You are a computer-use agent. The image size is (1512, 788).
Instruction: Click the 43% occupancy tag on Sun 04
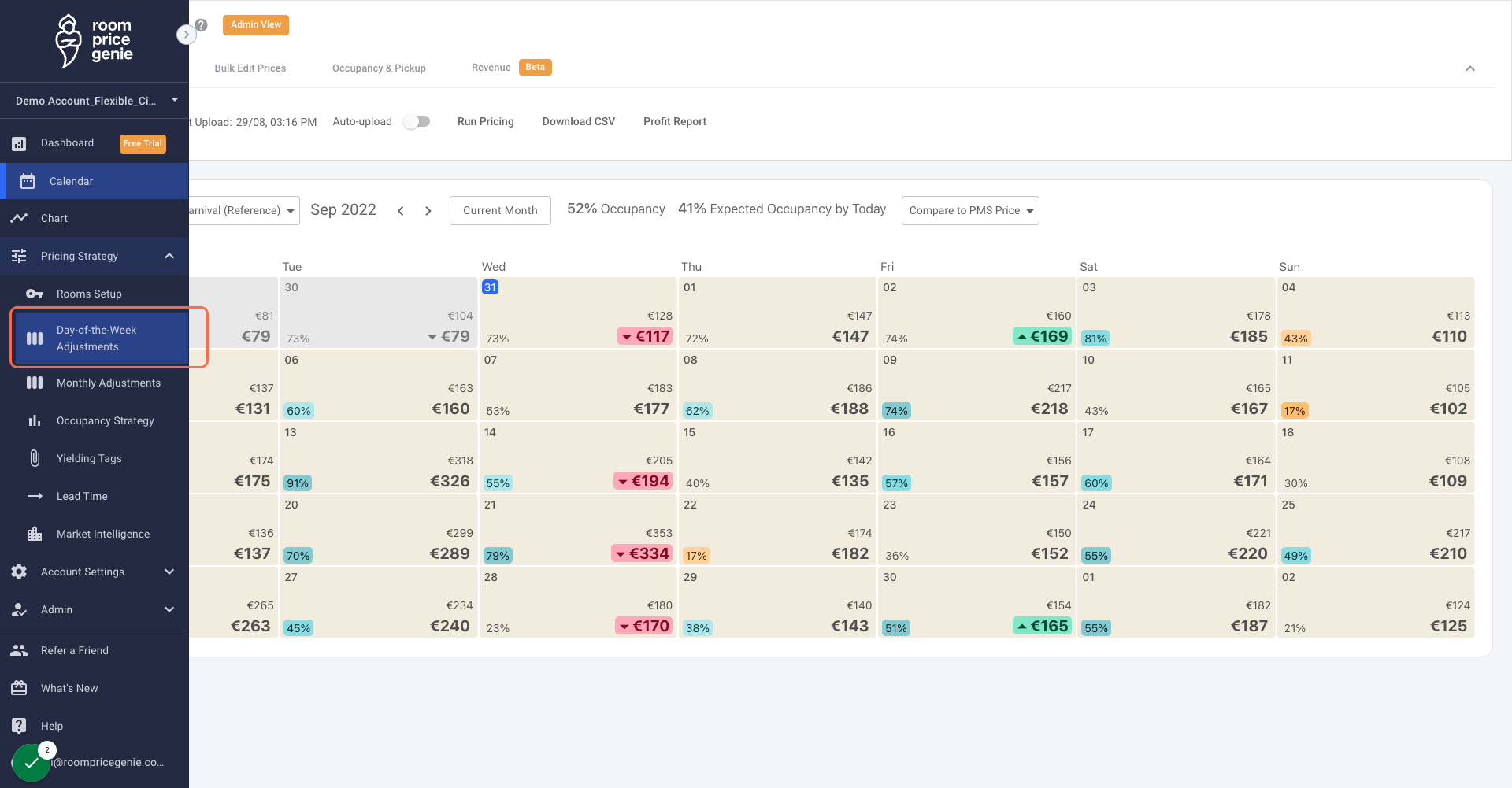[x=1295, y=339]
